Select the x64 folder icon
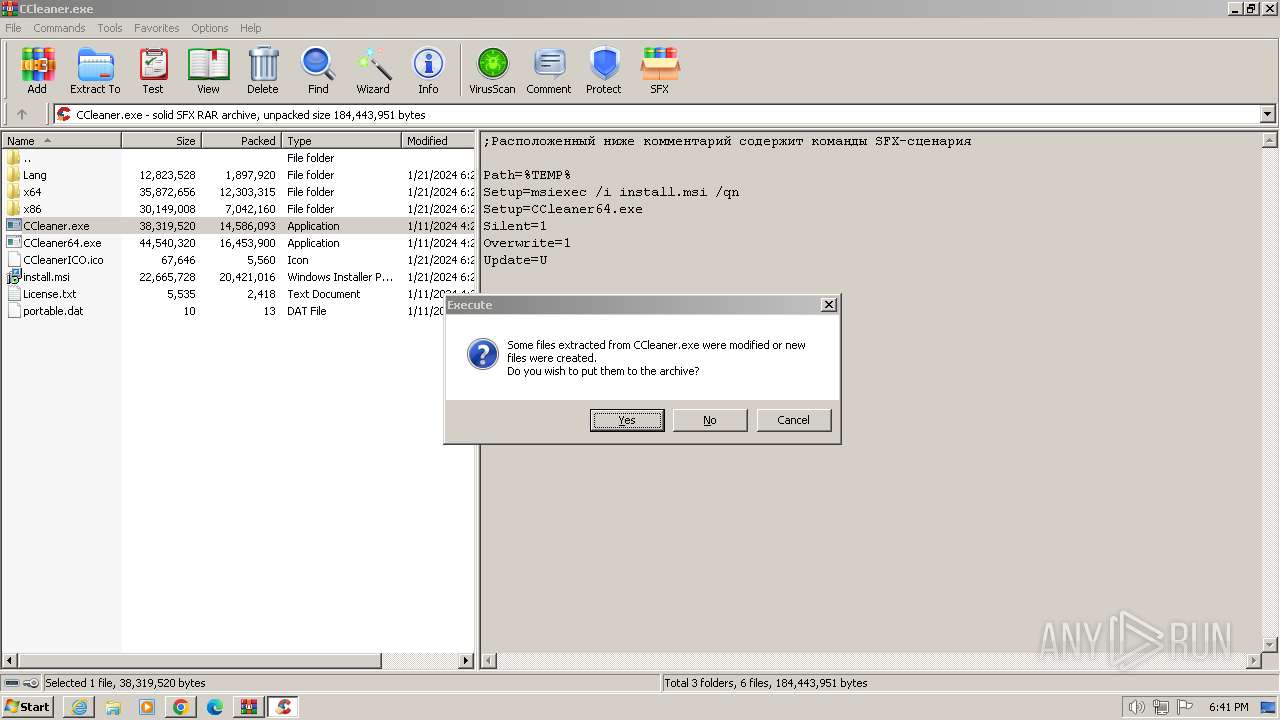This screenshot has width=1280, height=720. (13, 192)
